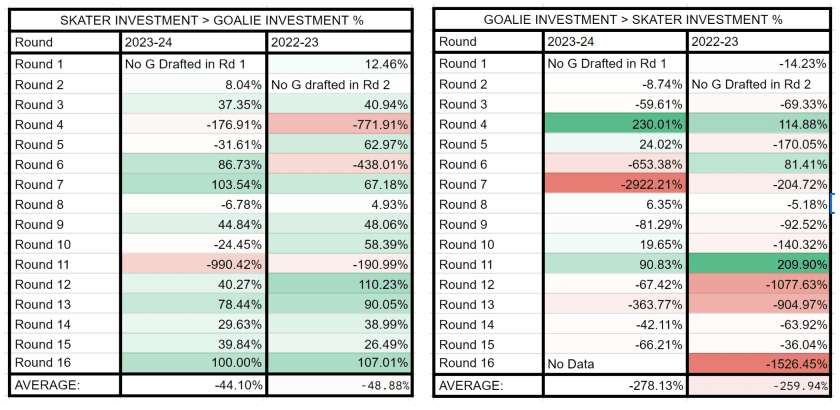Select the -990.42% cell for Round 11
840x410 pixels.
tap(193, 264)
